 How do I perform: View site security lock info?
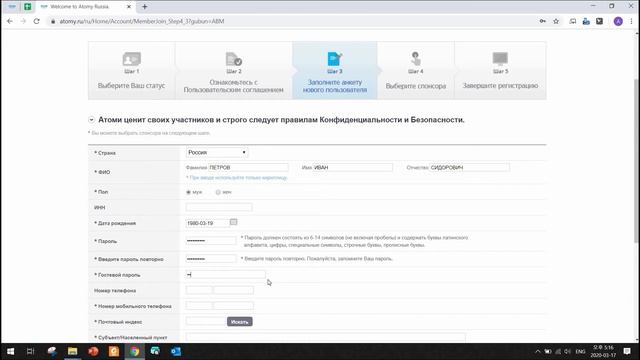point(53,21)
